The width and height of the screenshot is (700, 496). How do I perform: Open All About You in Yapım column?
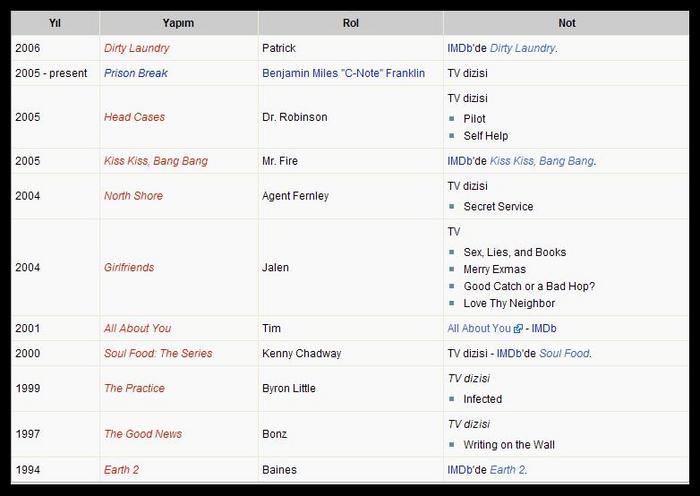137,328
